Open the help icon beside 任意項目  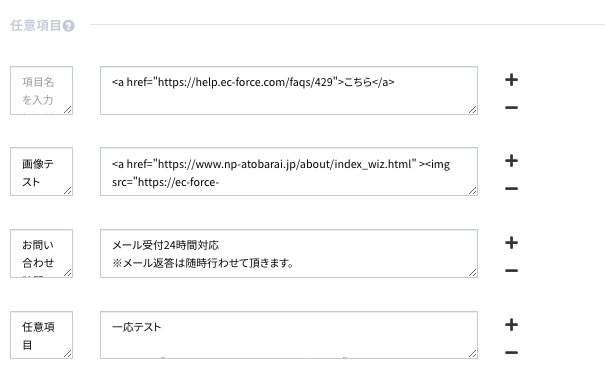(68, 26)
